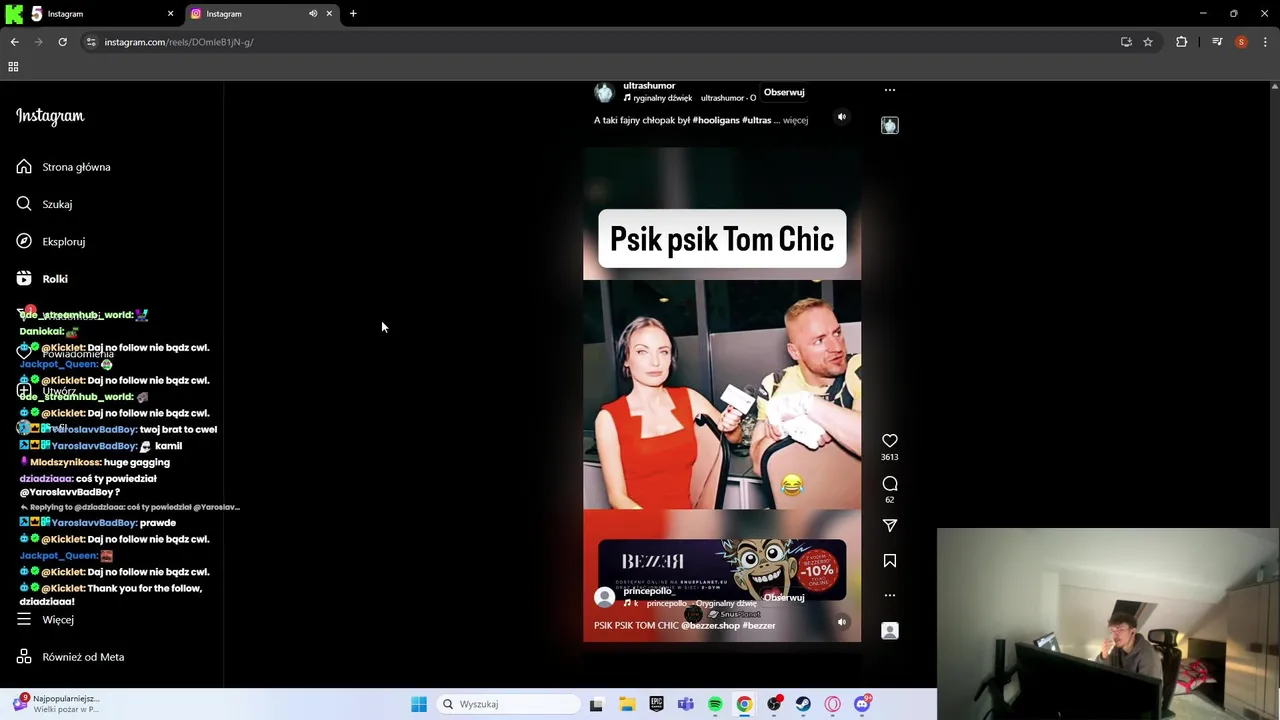Open the princepolo_ profile name
The height and width of the screenshot is (720, 1280).
648,591
